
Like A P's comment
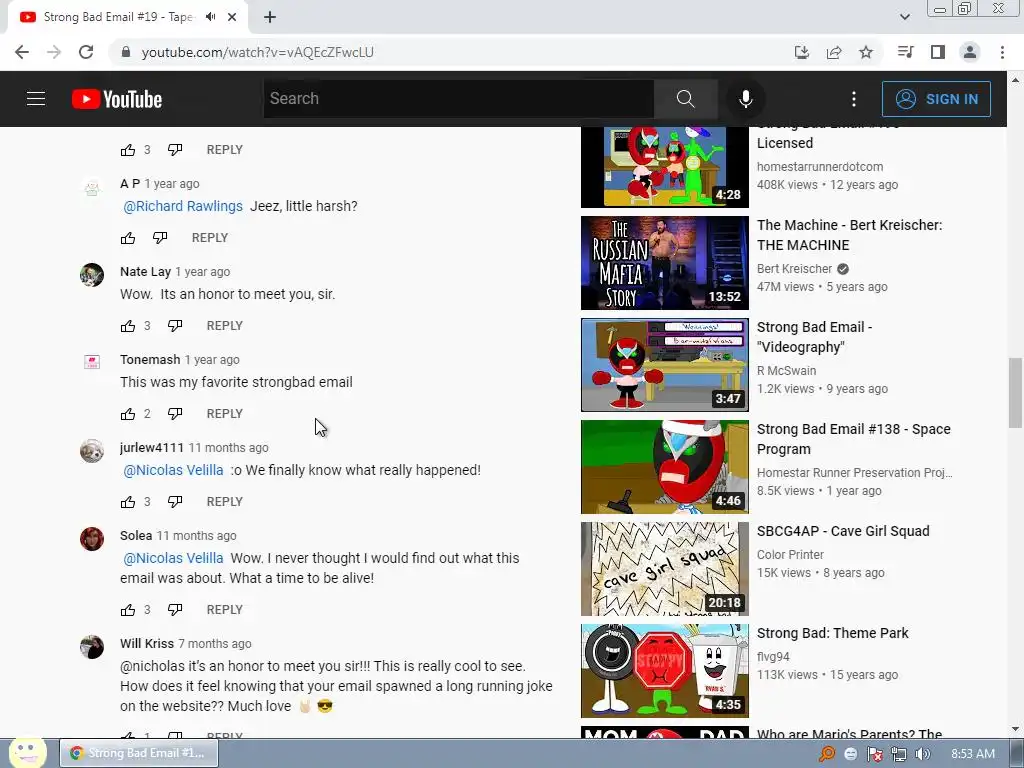click(128, 238)
